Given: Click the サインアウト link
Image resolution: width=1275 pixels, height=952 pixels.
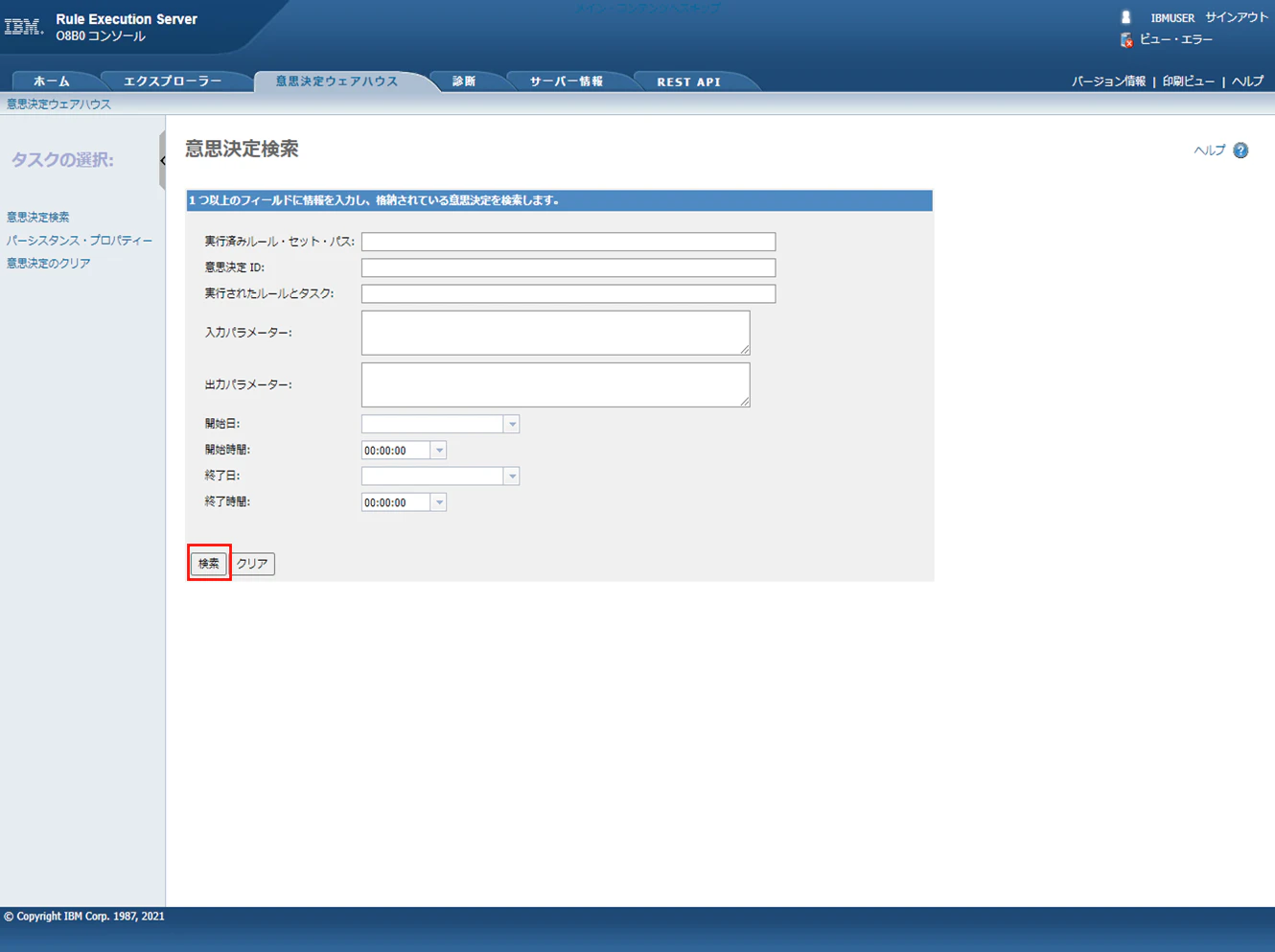Looking at the screenshot, I should coord(1237,17).
